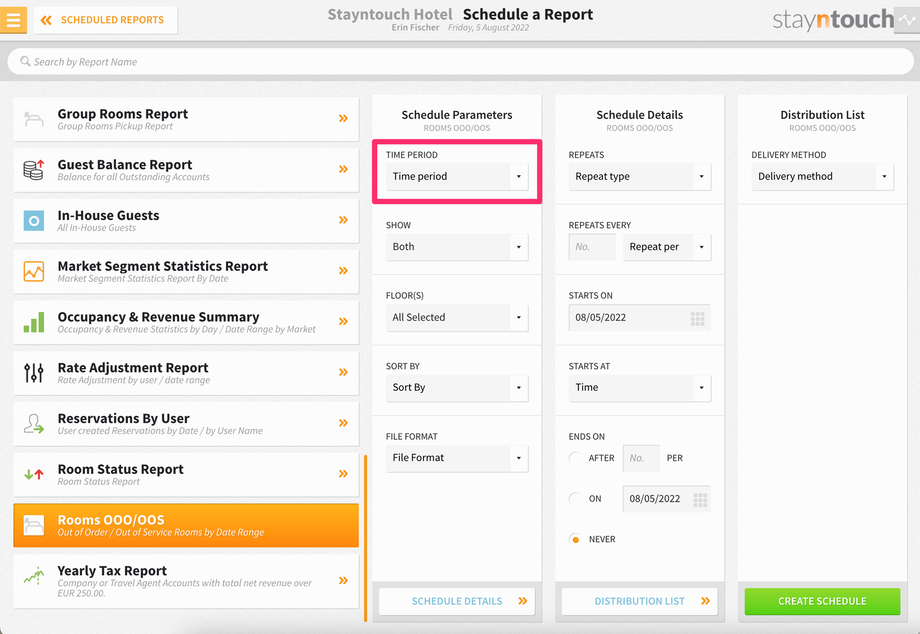The width and height of the screenshot is (920, 634).
Task: Open the Time Period dropdown
Action: 457,177
